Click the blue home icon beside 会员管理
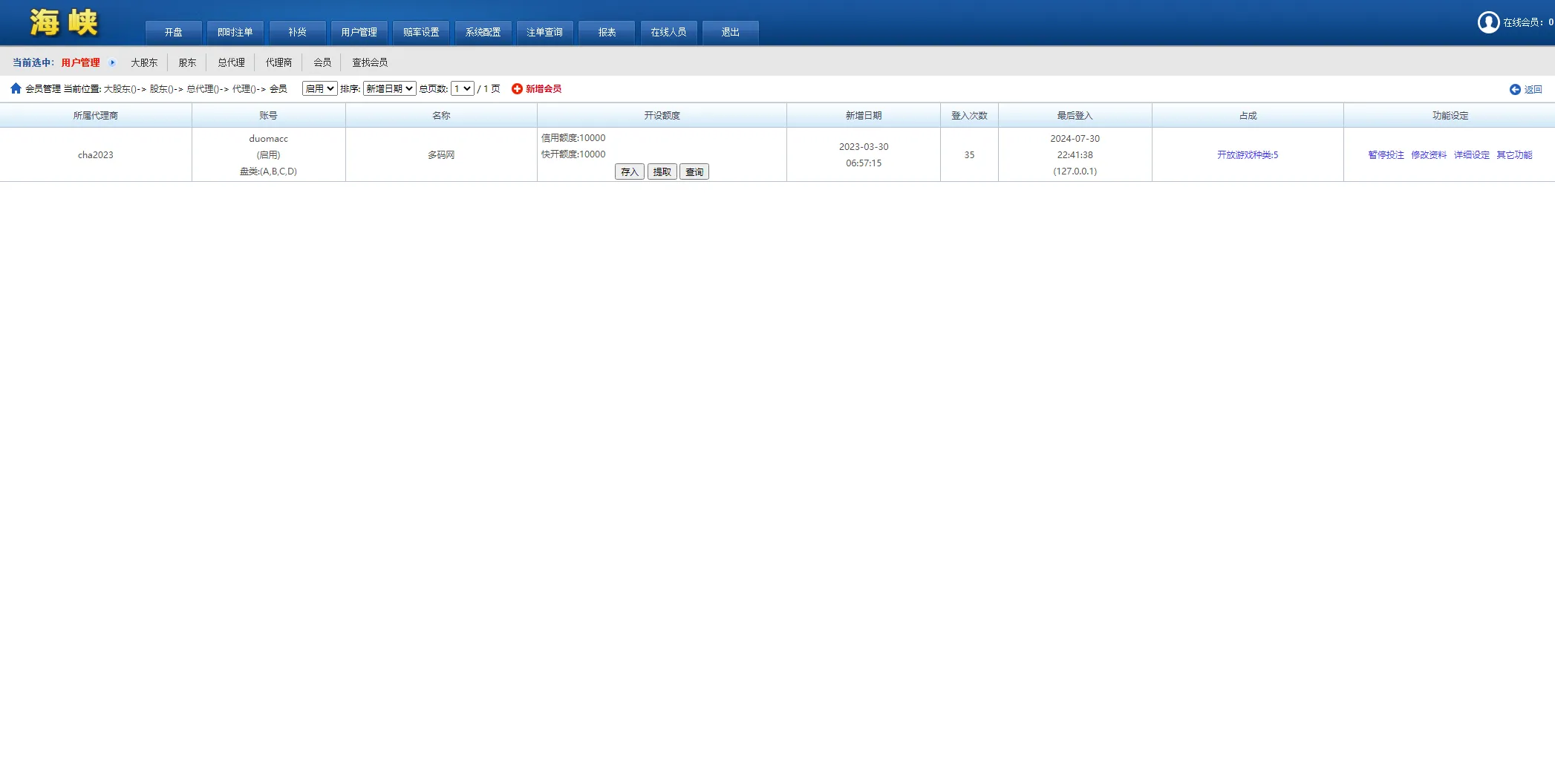 (16, 88)
